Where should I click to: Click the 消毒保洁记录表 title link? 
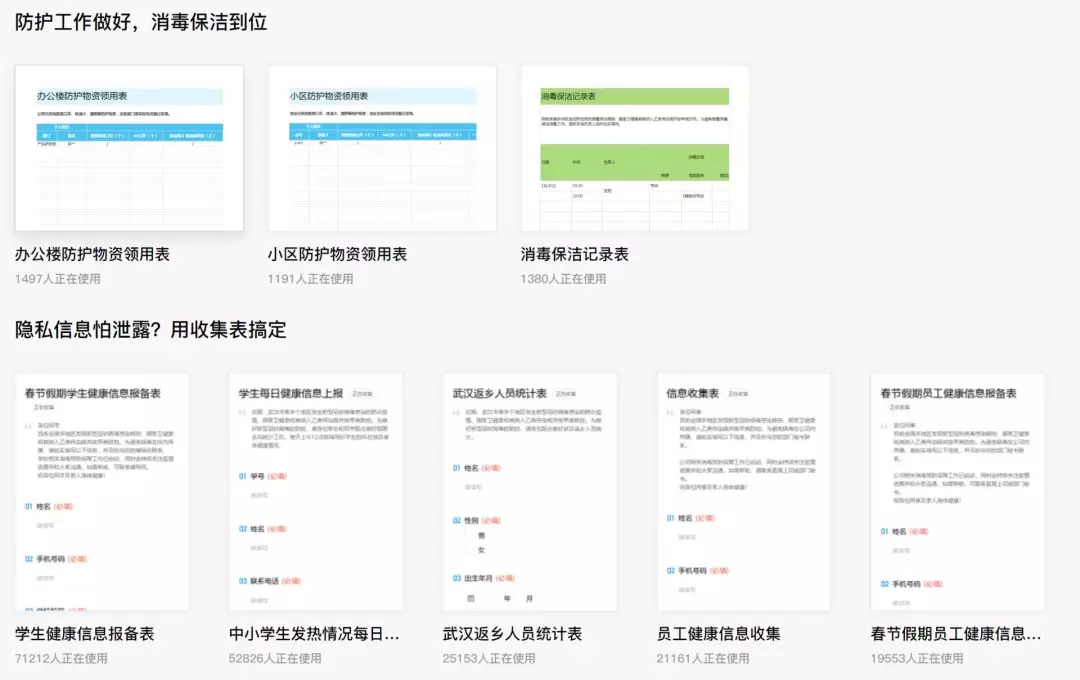point(574,254)
